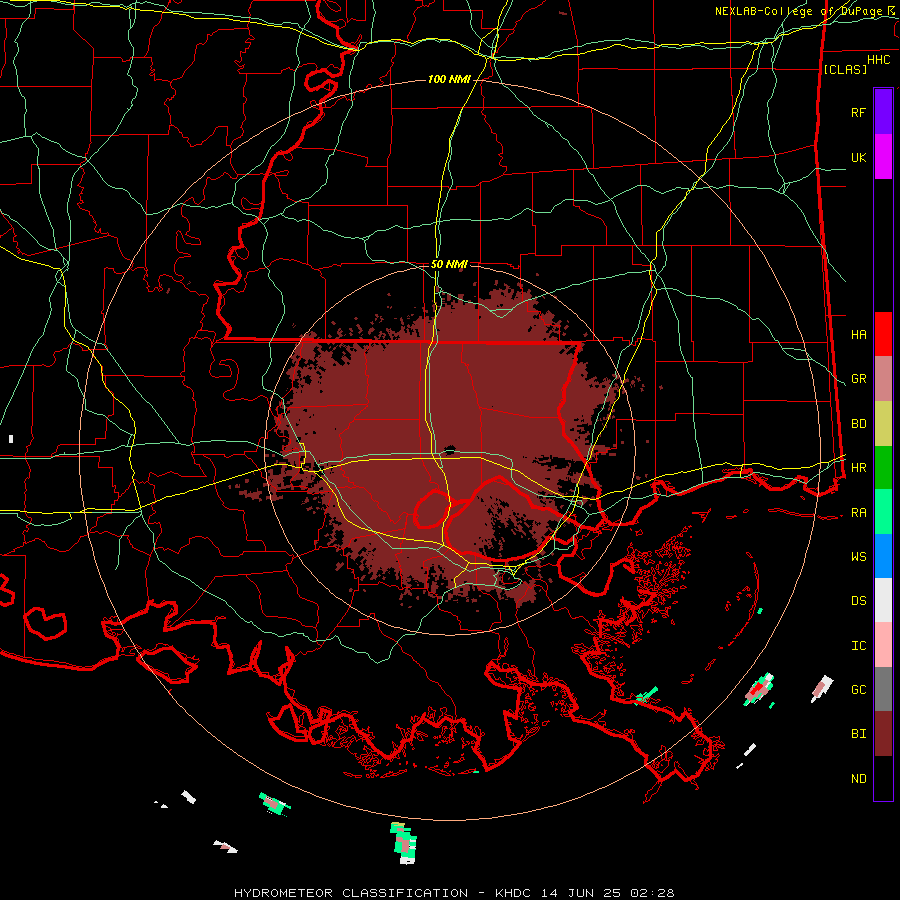
Task: Click the IC legend label
Action: pyautogui.click(x=859, y=646)
